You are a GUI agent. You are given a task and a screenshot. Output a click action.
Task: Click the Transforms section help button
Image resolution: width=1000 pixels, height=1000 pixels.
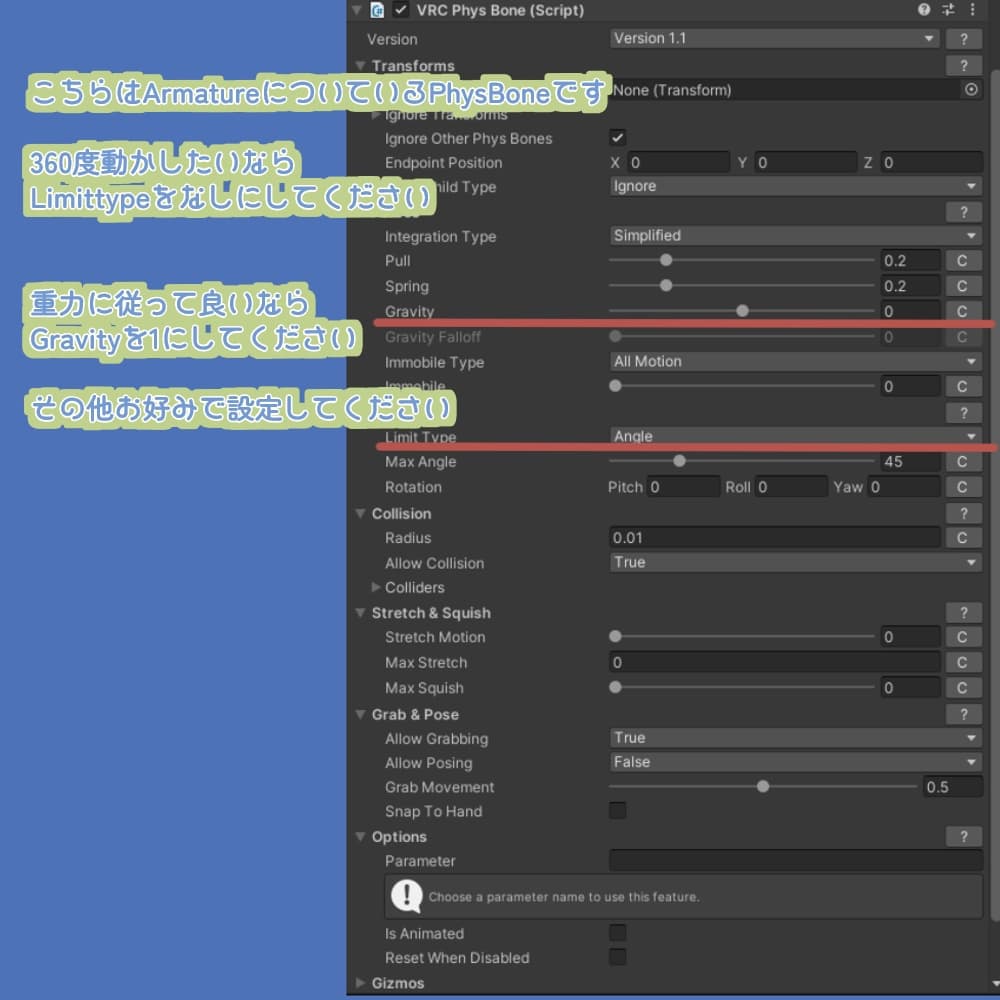[964, 66]
